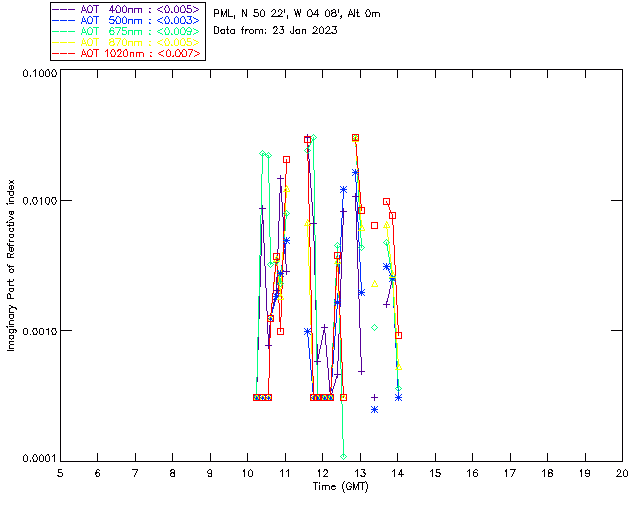This screenshot has height=512, width=640.
Task: Click the green diamond at 0.0001 minimum
Action: click(x=343, y=456)
